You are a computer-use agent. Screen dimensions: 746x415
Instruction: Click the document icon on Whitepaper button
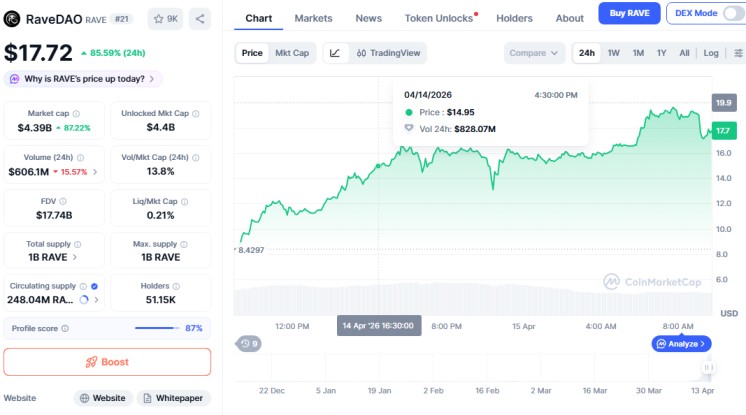tap(147, 398)
